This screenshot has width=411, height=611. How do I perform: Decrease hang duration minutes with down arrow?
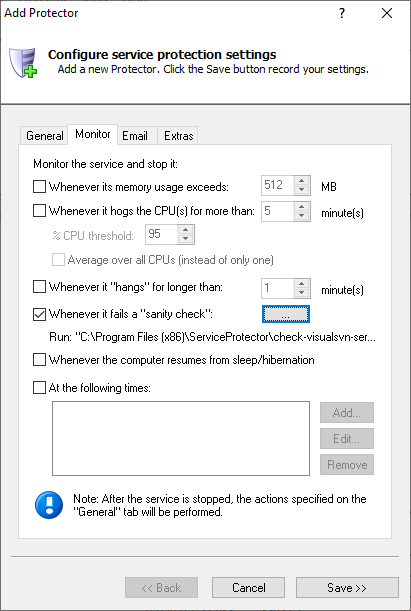(x=302, y=293)
